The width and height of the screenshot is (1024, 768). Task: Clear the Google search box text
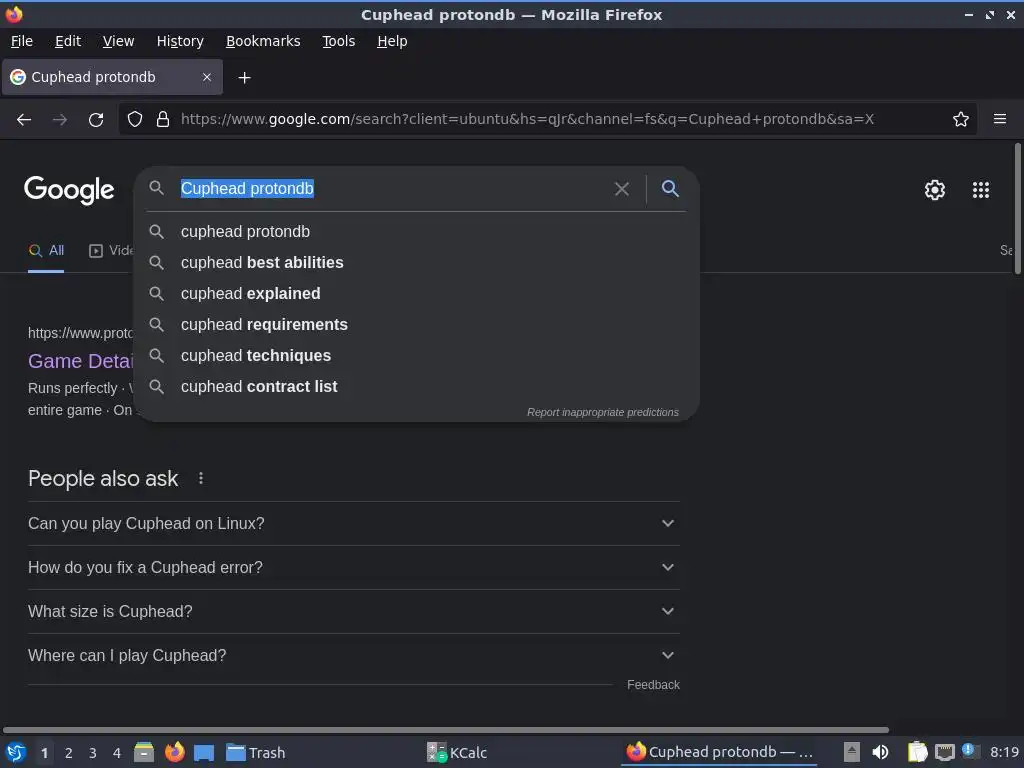tap(622, 189)
